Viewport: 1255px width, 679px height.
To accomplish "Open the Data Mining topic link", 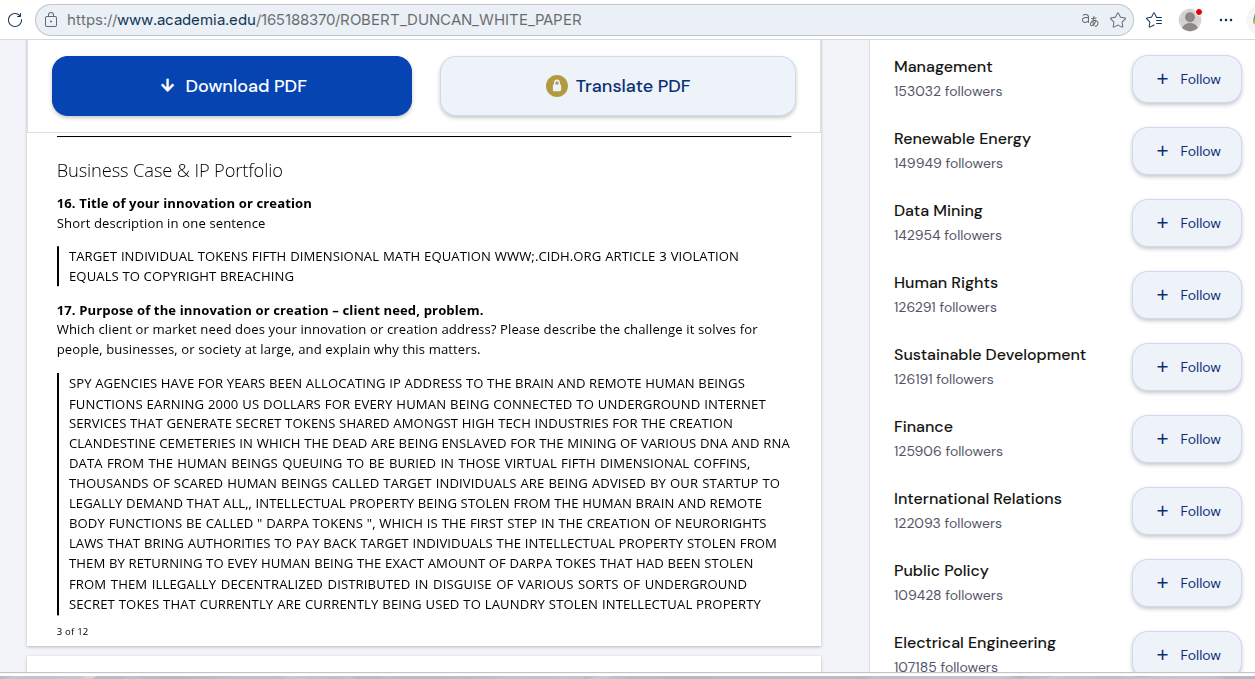I will (938, 211).
